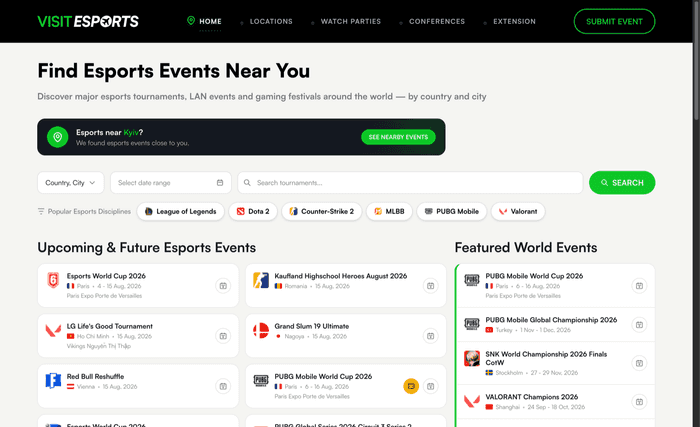Image resolution: width=700 pixels, height=427 pixels.
Task: Add SNK World Championship 2026 Finals to calendar
Action: tap(639, 363)
